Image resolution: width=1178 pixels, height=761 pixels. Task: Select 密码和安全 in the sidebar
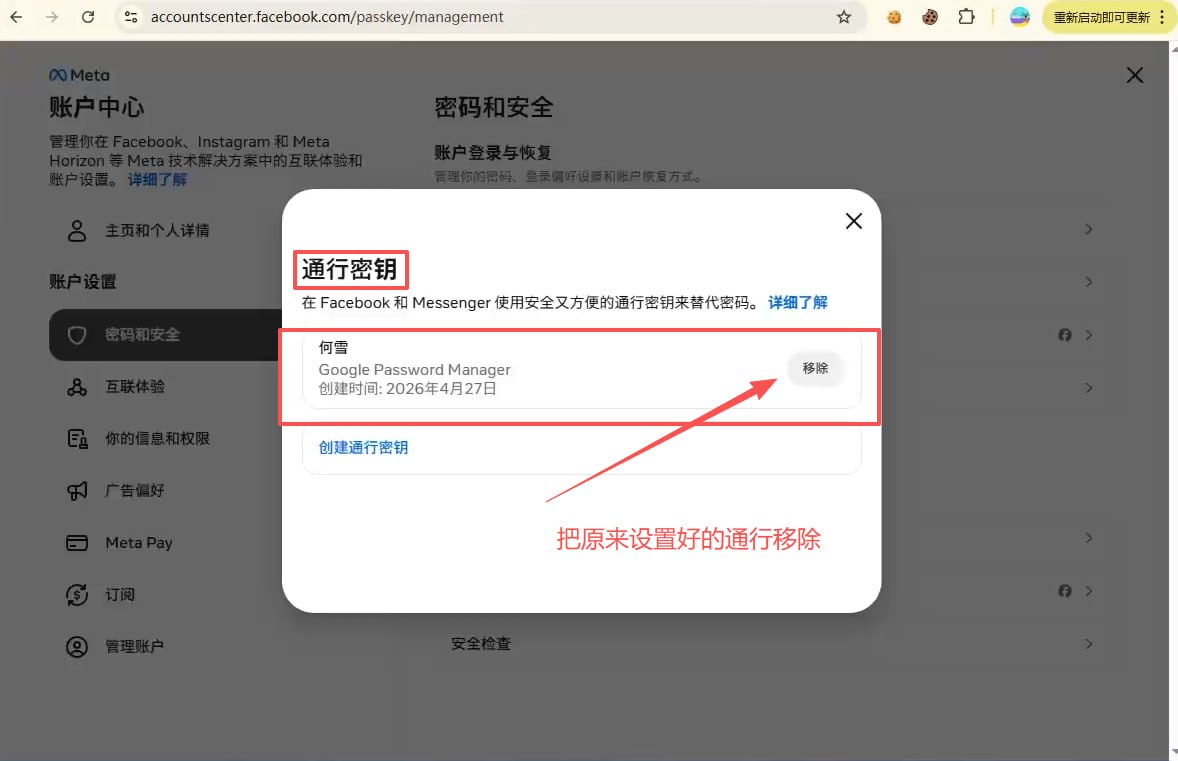143,334
